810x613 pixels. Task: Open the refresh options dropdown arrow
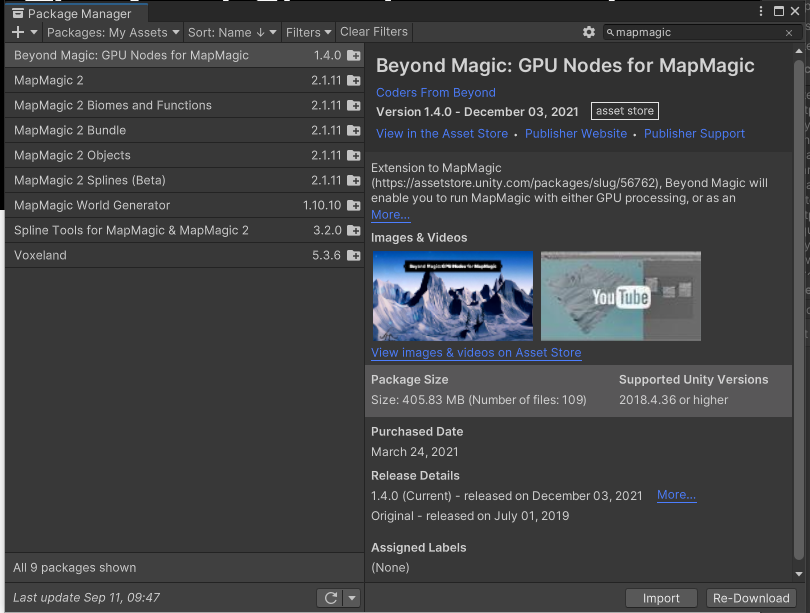352,598
